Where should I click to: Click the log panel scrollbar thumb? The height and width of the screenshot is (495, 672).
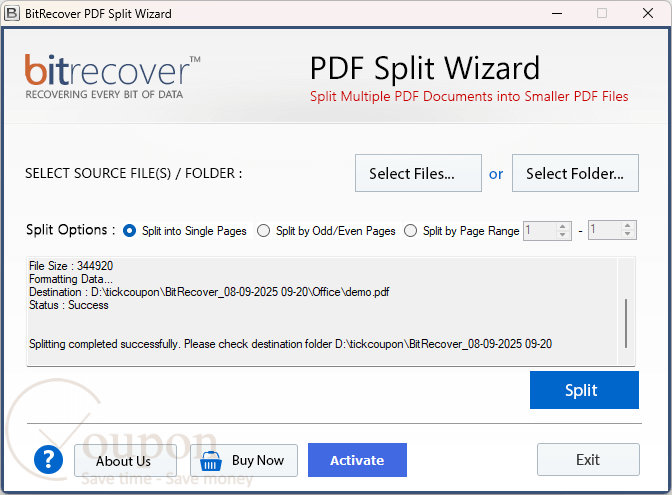pos(626,323)
